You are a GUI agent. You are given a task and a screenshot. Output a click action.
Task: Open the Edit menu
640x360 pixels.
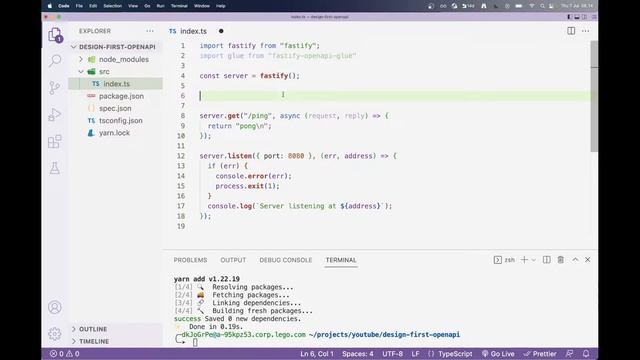(x=93, y=6)
